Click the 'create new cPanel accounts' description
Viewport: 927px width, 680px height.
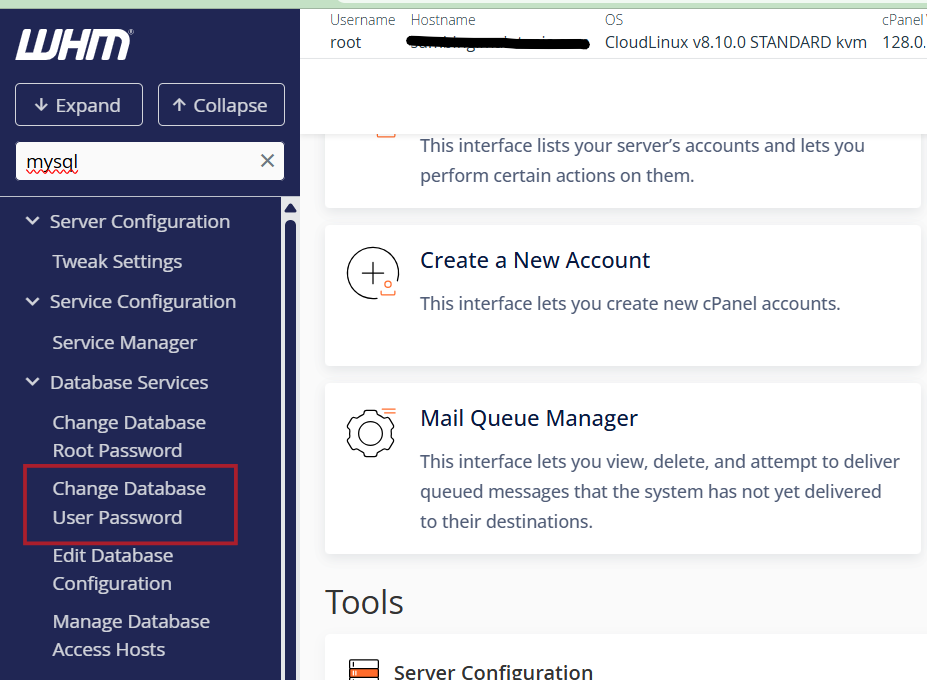[x=630, y=303]
